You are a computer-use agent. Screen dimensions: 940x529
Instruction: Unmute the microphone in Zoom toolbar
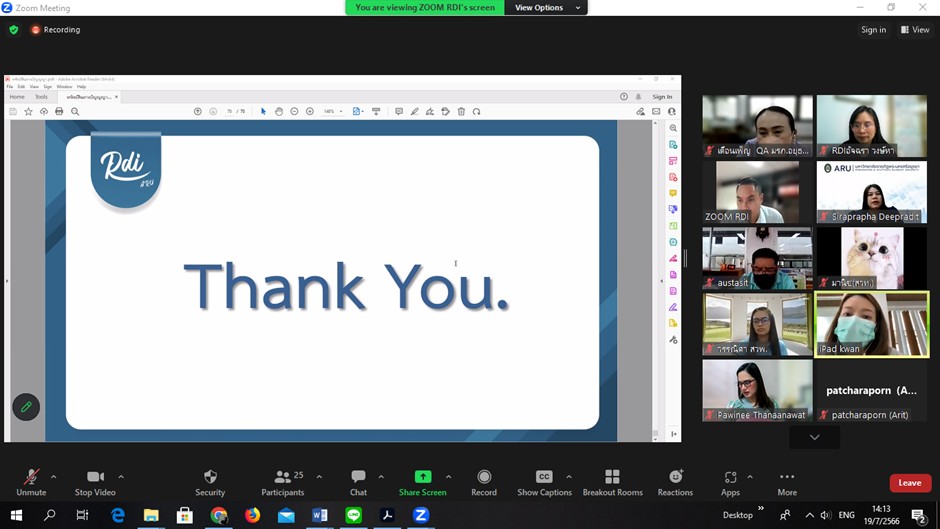coord(31,483)
